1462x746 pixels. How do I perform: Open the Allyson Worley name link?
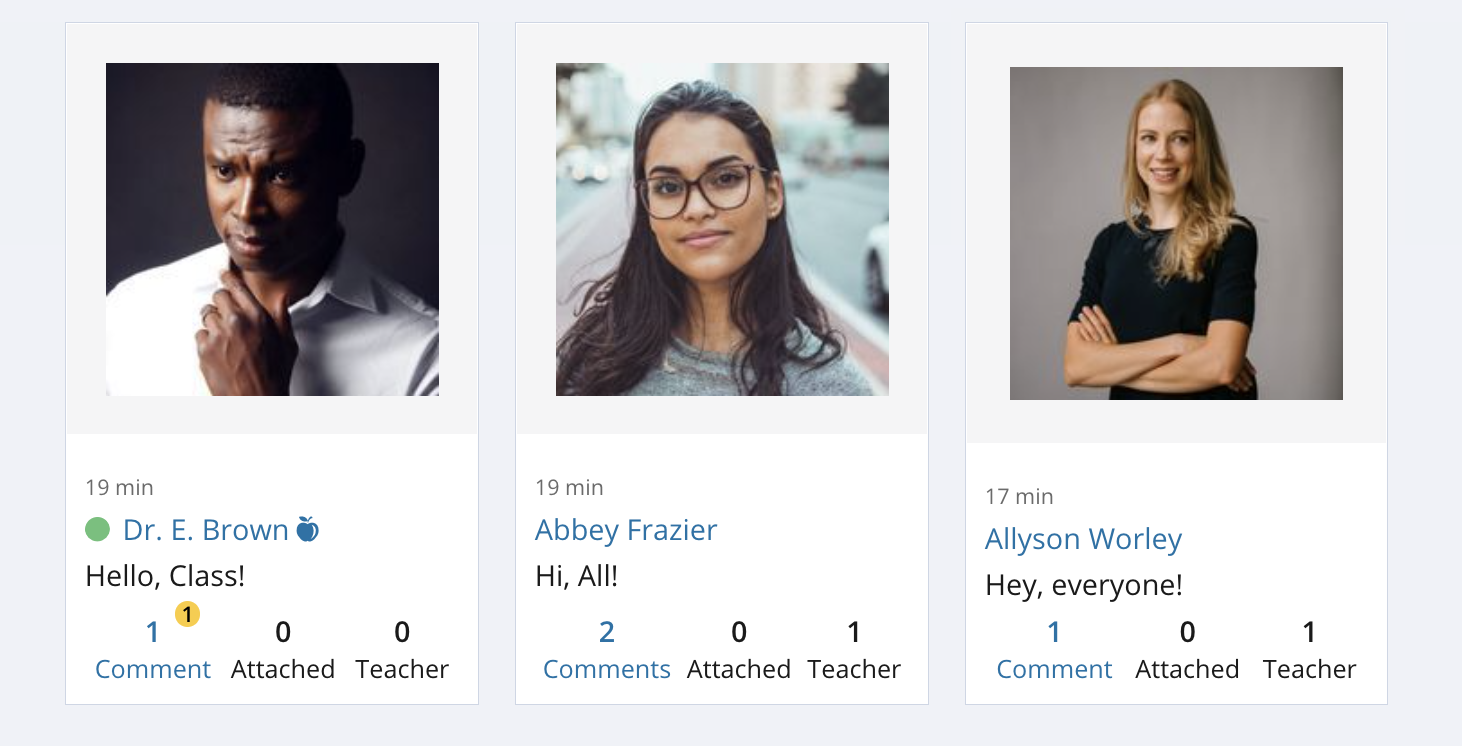tap(1083, 539)
